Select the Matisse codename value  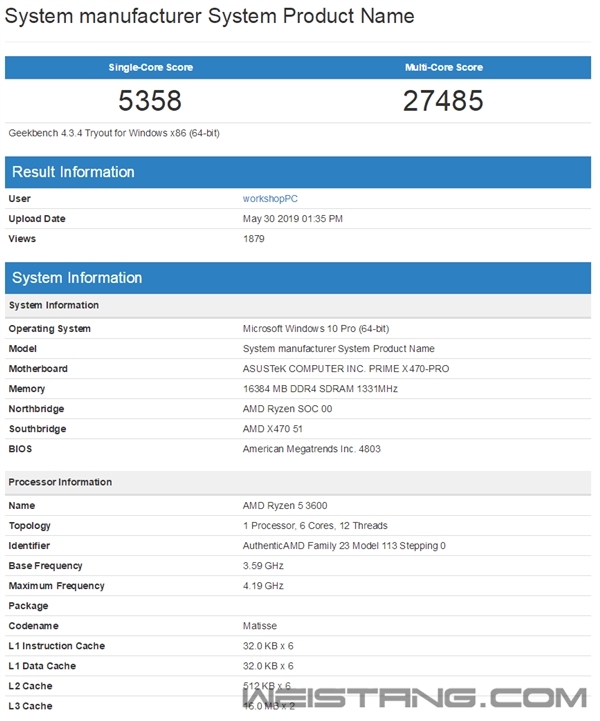(x=260, y=626)
